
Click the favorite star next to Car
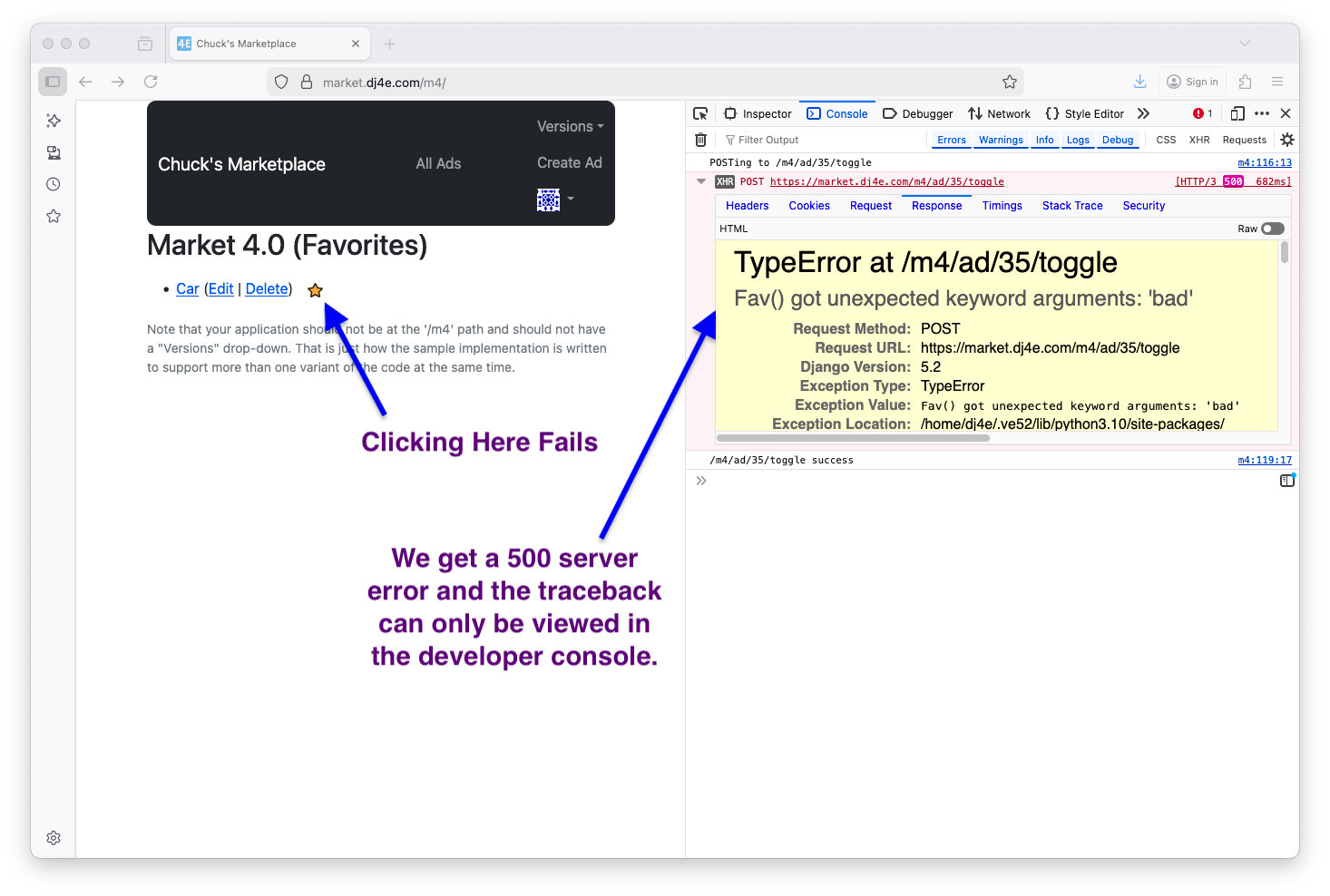coord(315,290)
